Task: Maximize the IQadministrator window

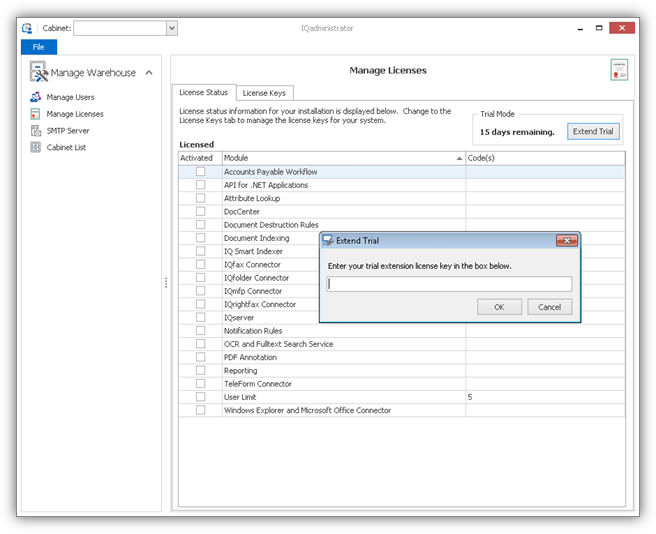Action: [x=599, y=28]
